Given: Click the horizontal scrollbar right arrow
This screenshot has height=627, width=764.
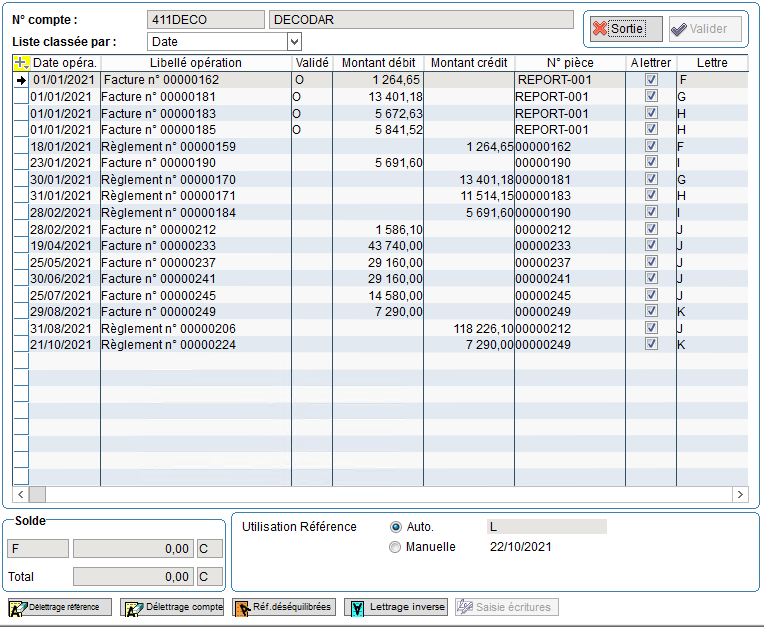Looking at the screenshot, I should (740, 494).
